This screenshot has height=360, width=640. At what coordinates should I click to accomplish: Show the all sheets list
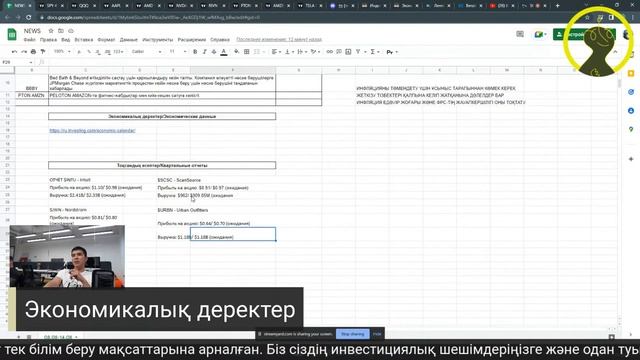(29, 337)
